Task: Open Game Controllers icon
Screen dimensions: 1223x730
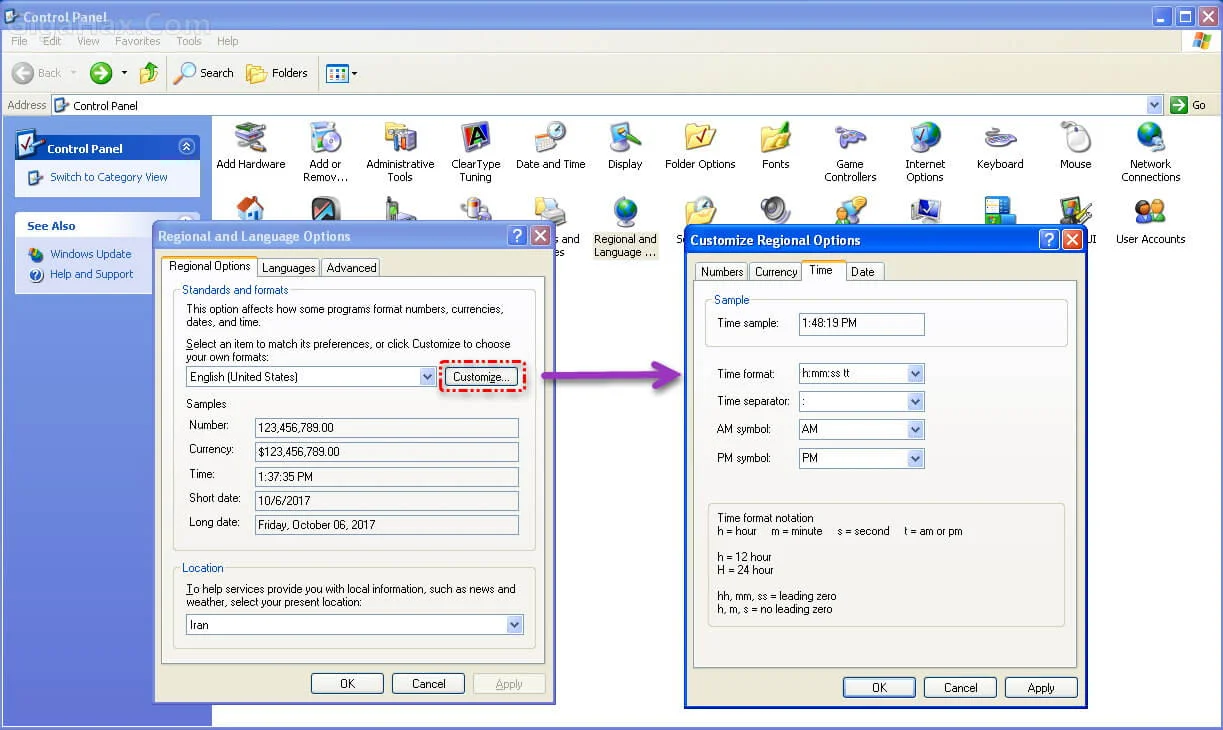Action: click(x=850, y=139)
